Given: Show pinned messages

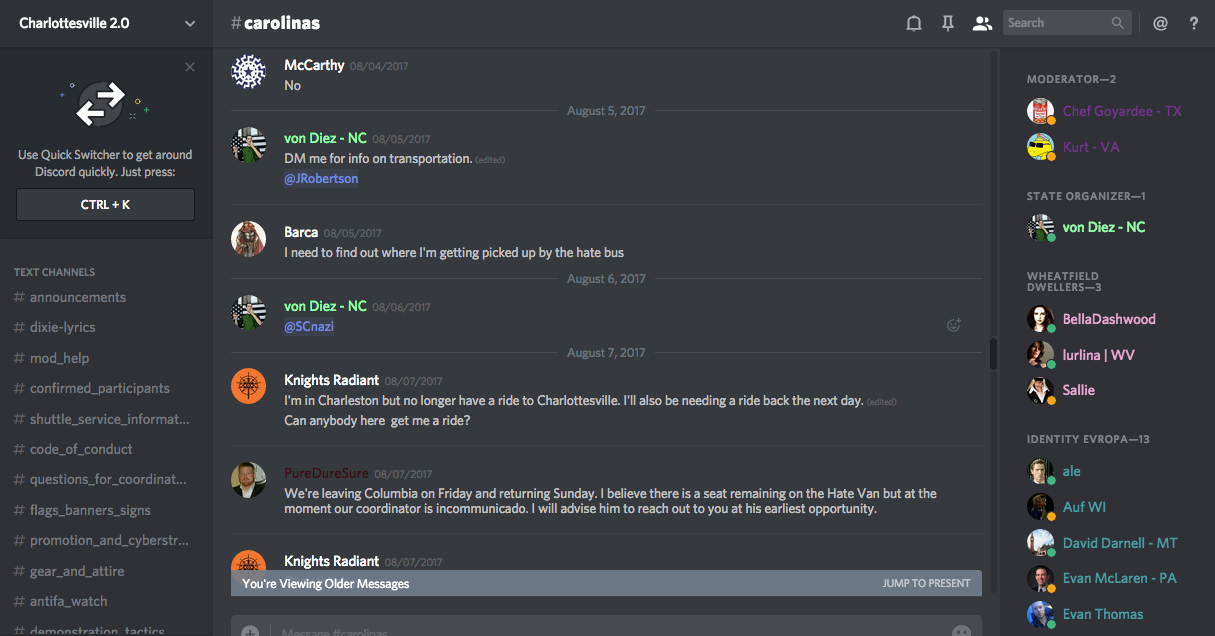Looking at the screenshot, I should tap(948, 23).
